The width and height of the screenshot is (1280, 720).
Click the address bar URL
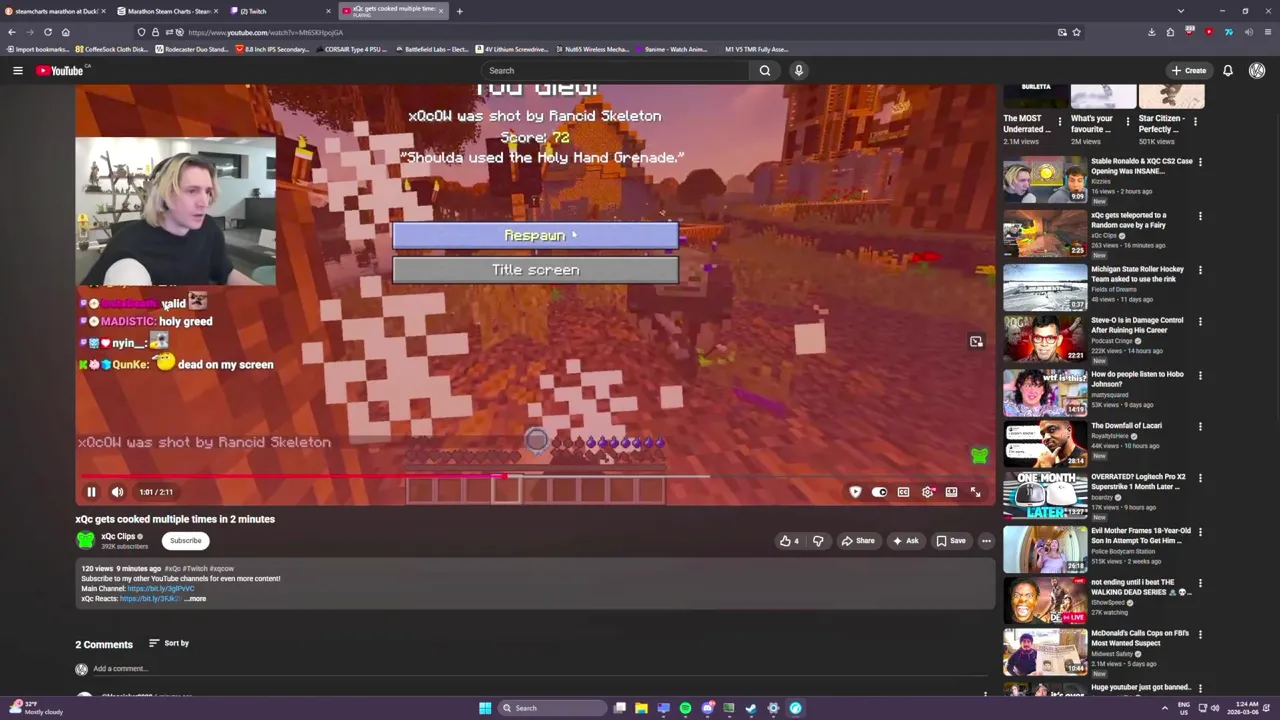tap(265, 32)
